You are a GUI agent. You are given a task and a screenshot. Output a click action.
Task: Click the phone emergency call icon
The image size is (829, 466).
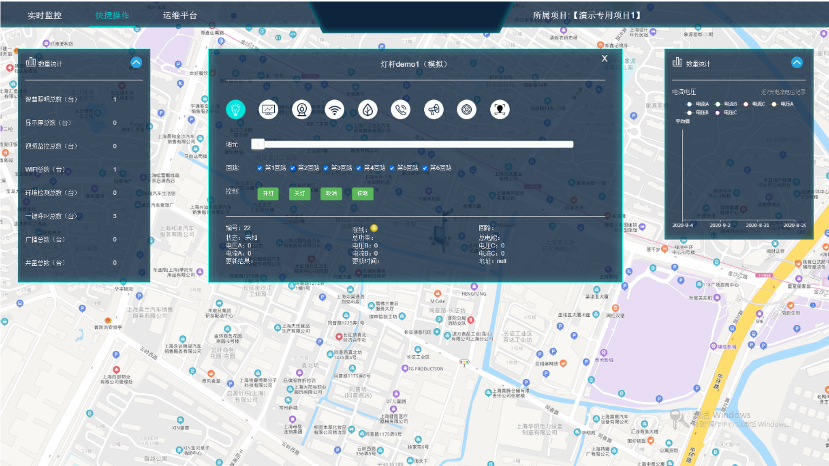pos(400,109)
